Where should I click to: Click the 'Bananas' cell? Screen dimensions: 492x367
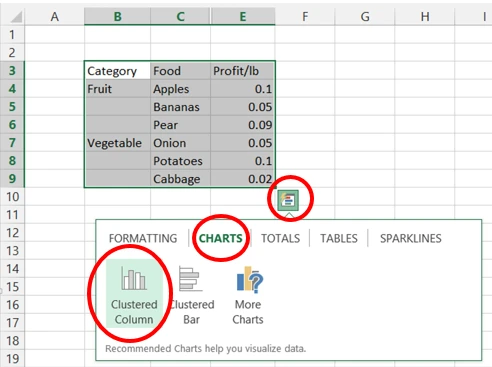click(x=180, y=107)
